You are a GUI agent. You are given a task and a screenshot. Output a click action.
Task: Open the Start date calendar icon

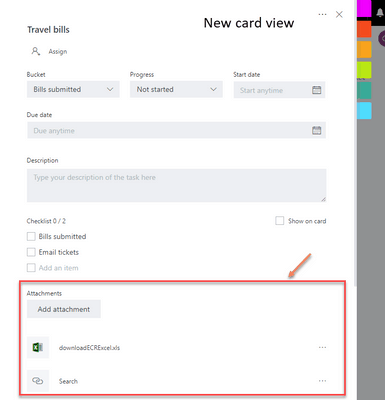(x=316, y=90)
